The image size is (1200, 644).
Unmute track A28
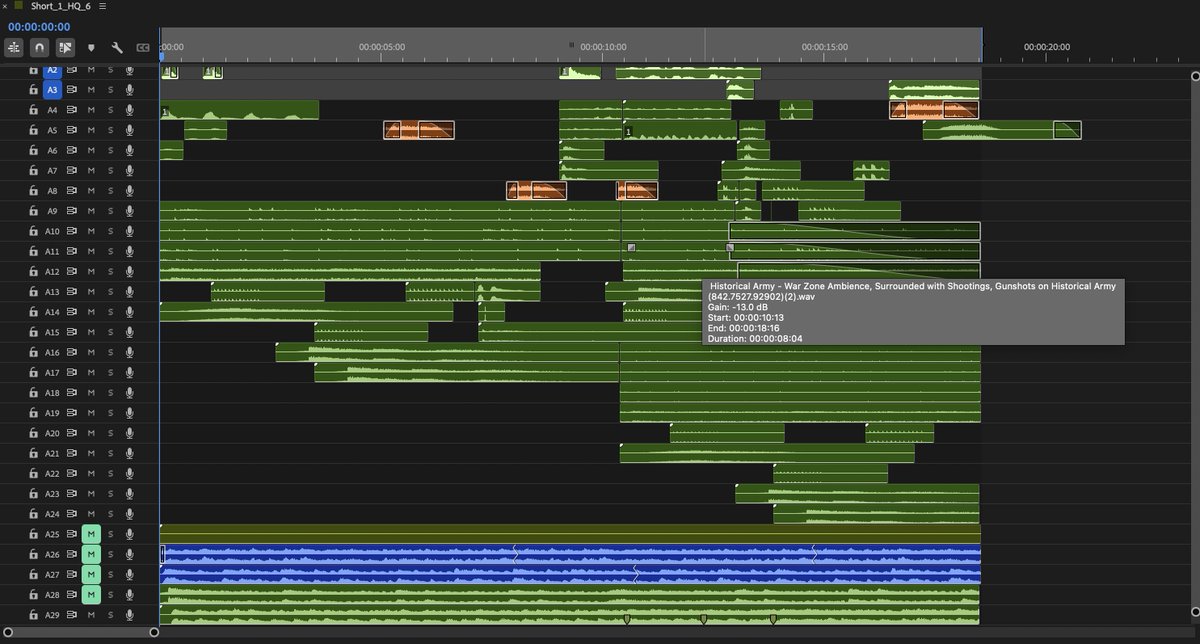click(x=91, y=594)
